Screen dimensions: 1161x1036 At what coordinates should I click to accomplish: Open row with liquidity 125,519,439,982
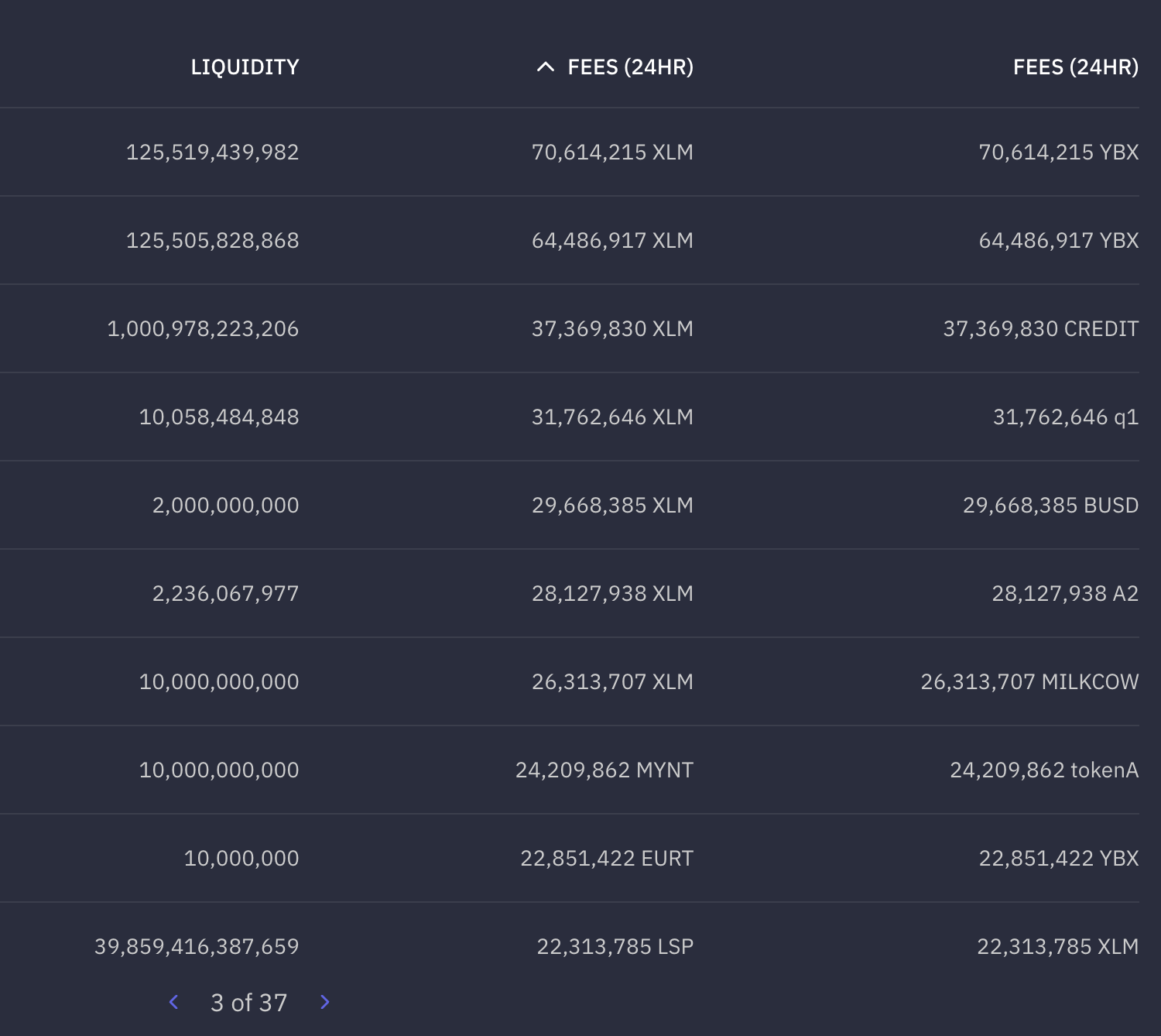570,152
